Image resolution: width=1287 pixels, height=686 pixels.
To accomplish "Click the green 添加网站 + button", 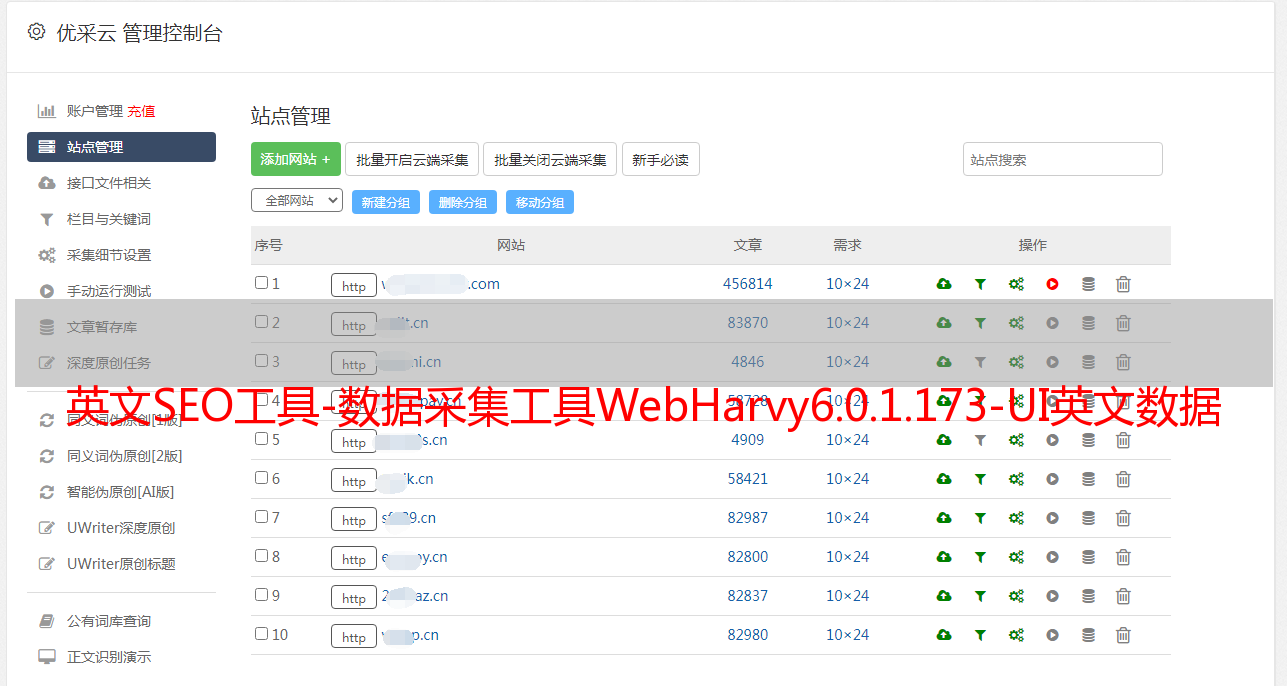I will [296, 159].
